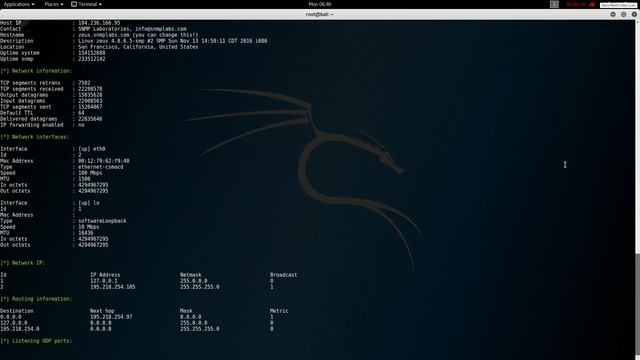Open the Places menu

(53, 4)
